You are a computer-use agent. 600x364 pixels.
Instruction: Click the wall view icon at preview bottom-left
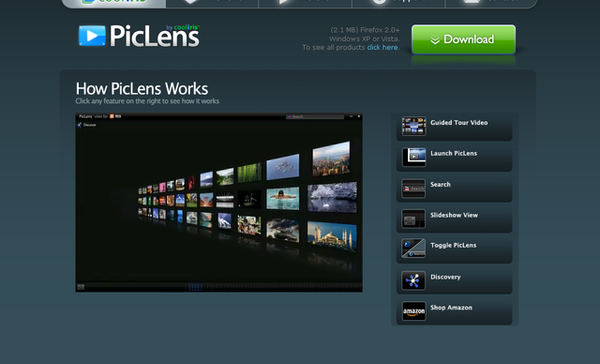click(81, 287)
